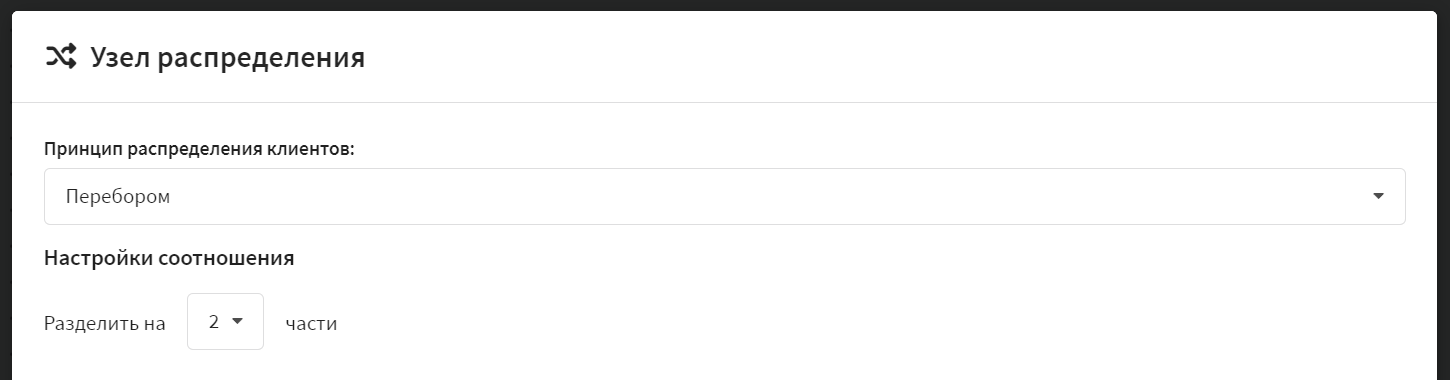Click the crossed-arrows distribution node icon

(60, 57)
